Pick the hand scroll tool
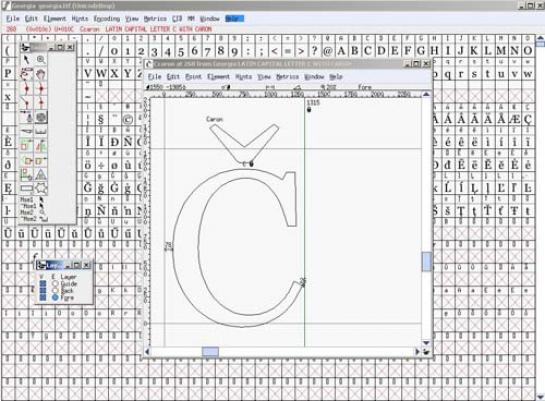The width and height of the screenshot is (545, 401). (41, 74)
